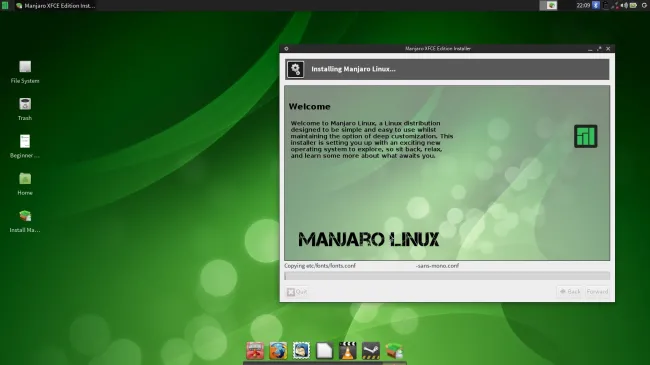Close the installer window
This screenshot has height=365, width=650.
click(608, 49)
